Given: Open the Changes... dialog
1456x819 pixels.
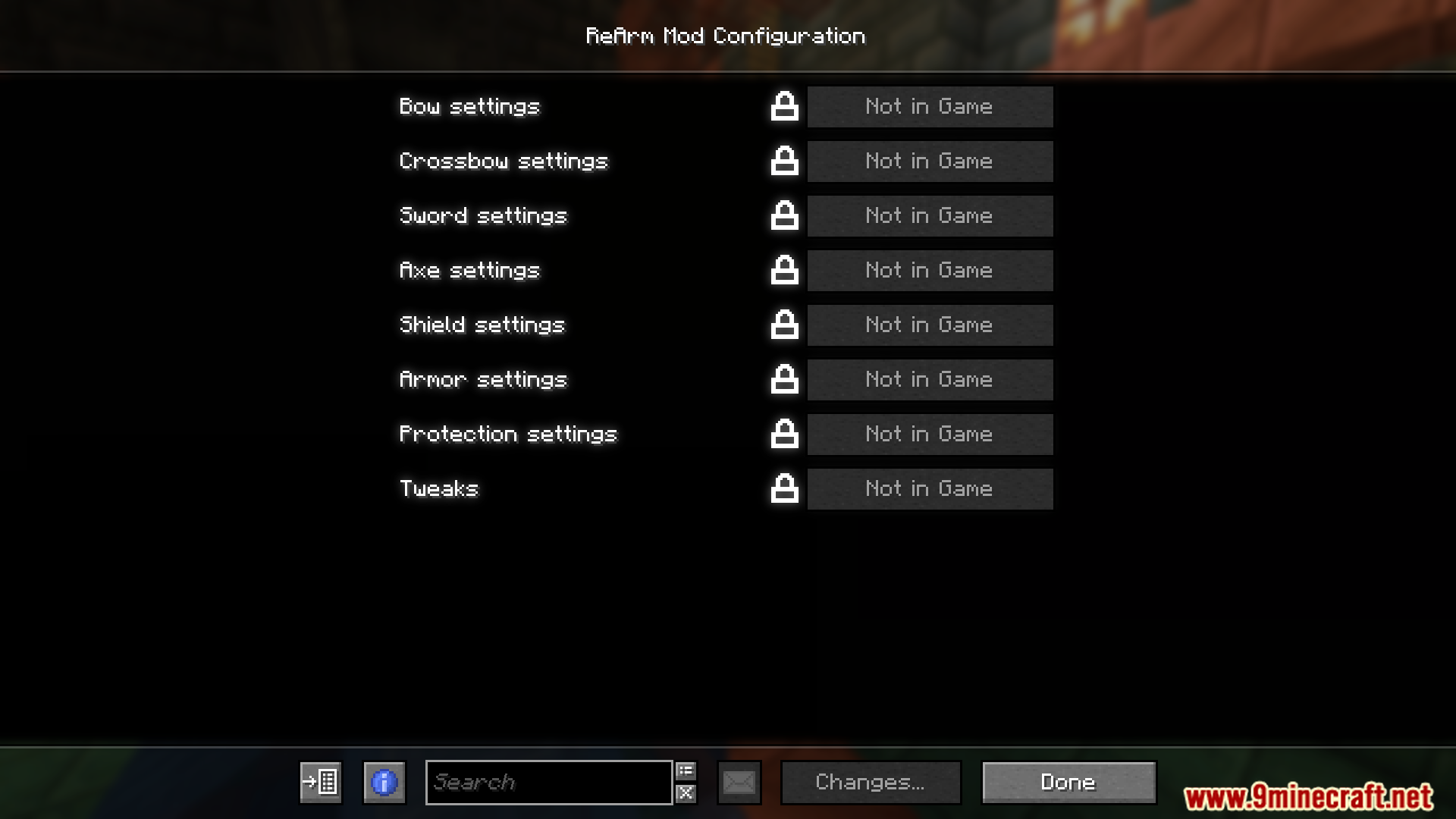Looking at the screenshot, I should click(x=871, y=782).
